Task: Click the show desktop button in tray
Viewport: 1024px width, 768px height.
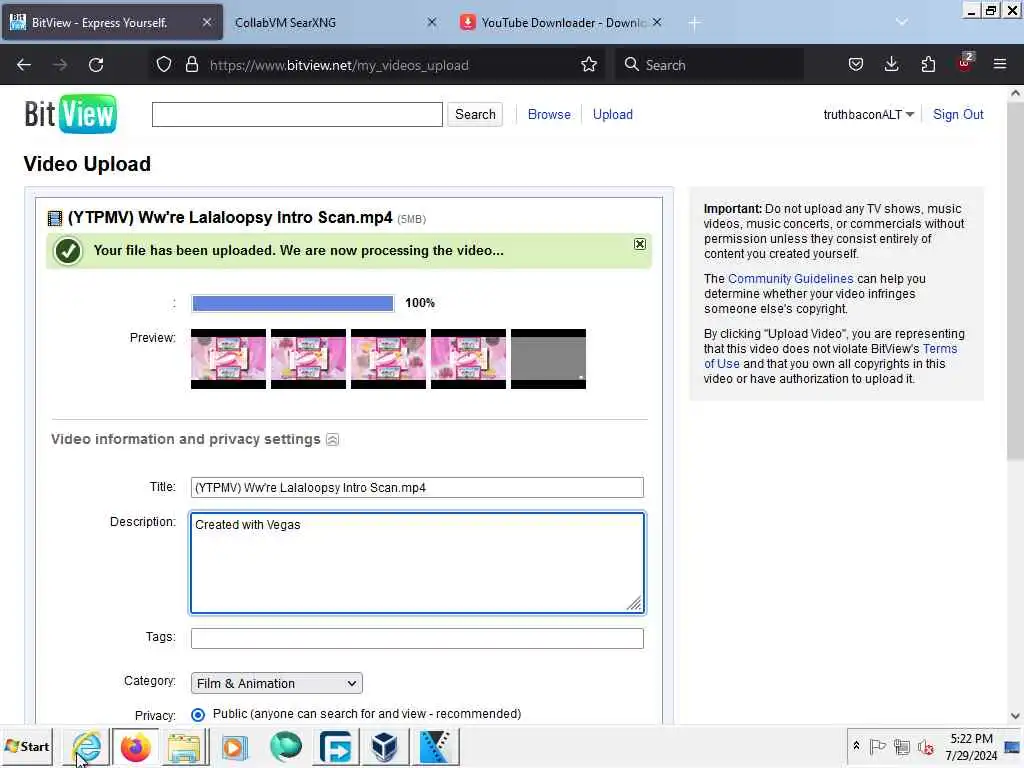Action: 1014,746
